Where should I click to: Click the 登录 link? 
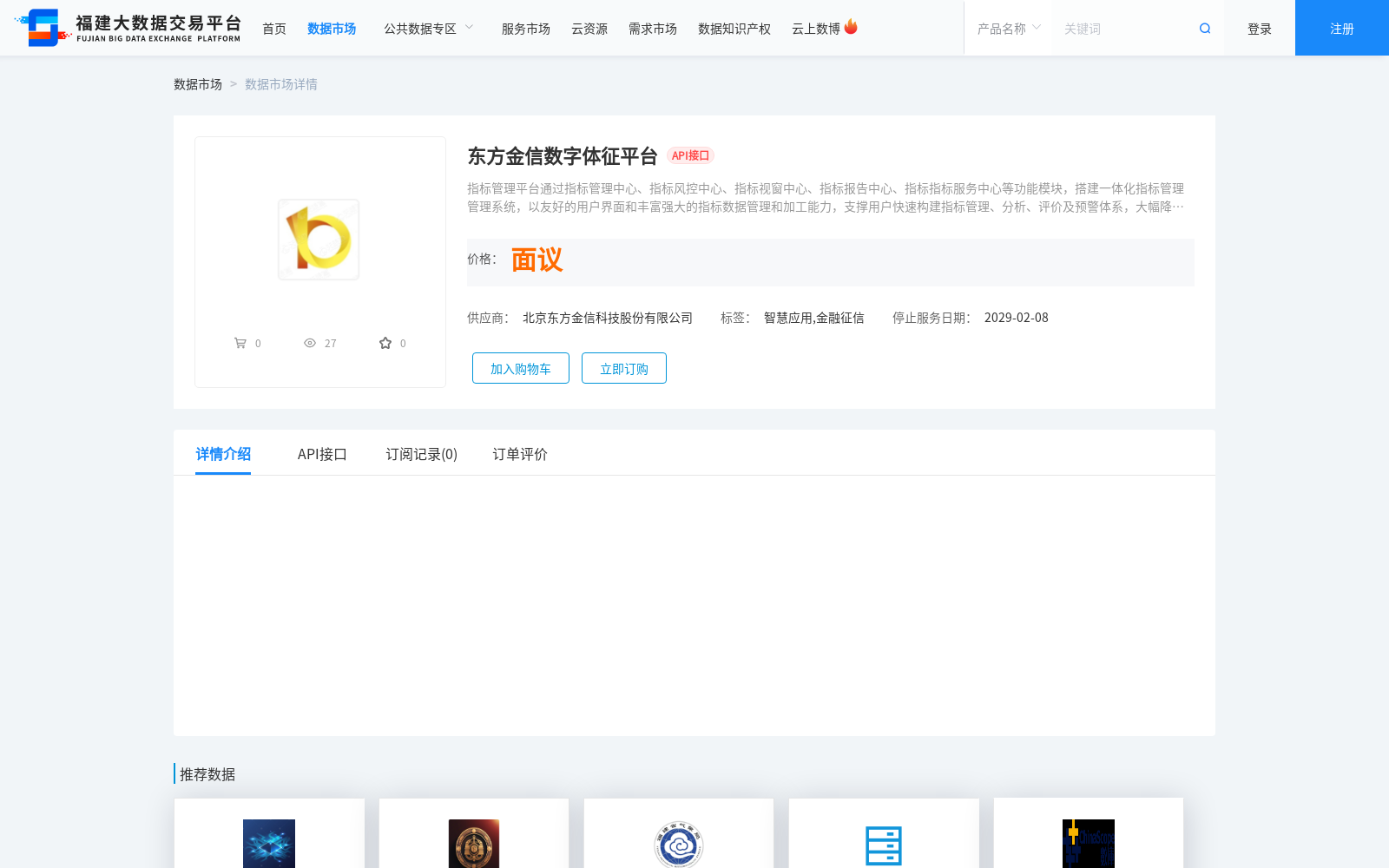1260,29
